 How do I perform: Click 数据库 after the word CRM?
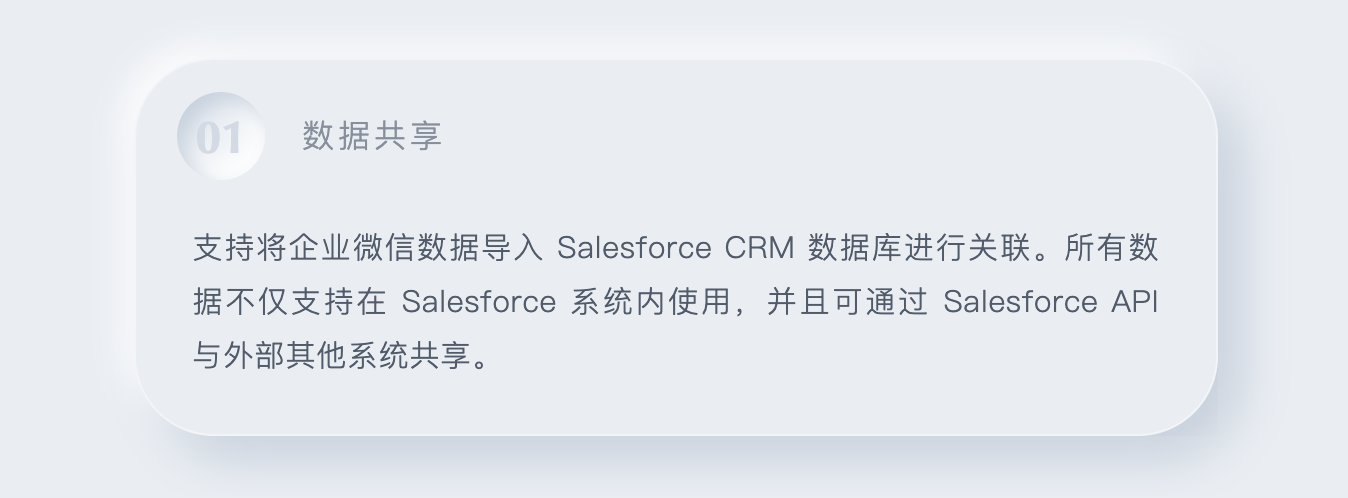pyautogui.click(x=851, y=248)
